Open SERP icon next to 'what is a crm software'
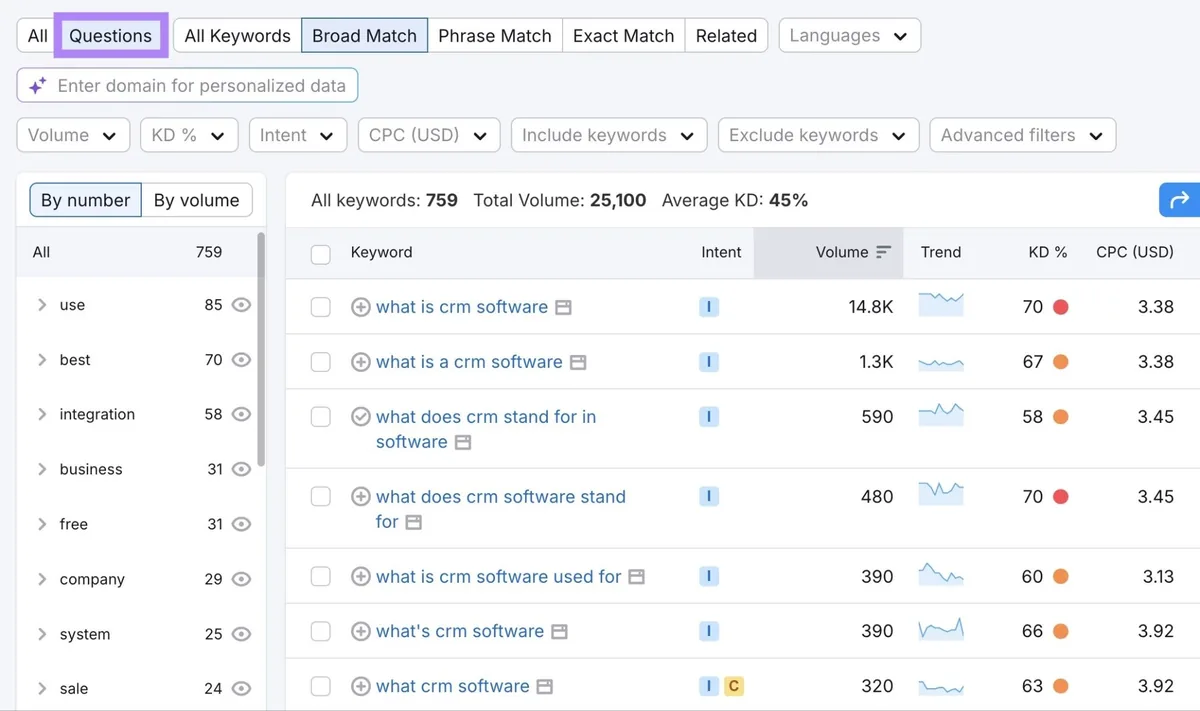Image resolution: width=1200 pixels, height=711 pixels. click(578, 363)
